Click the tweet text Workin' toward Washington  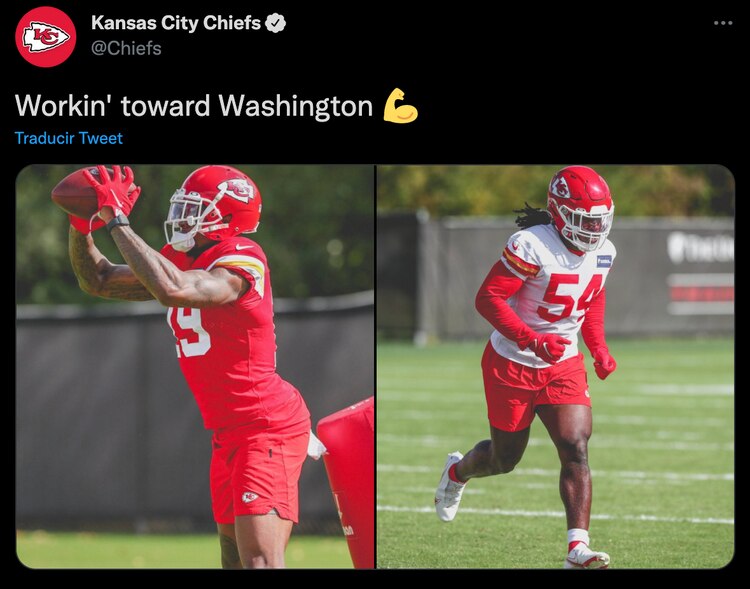pos(194,105)
